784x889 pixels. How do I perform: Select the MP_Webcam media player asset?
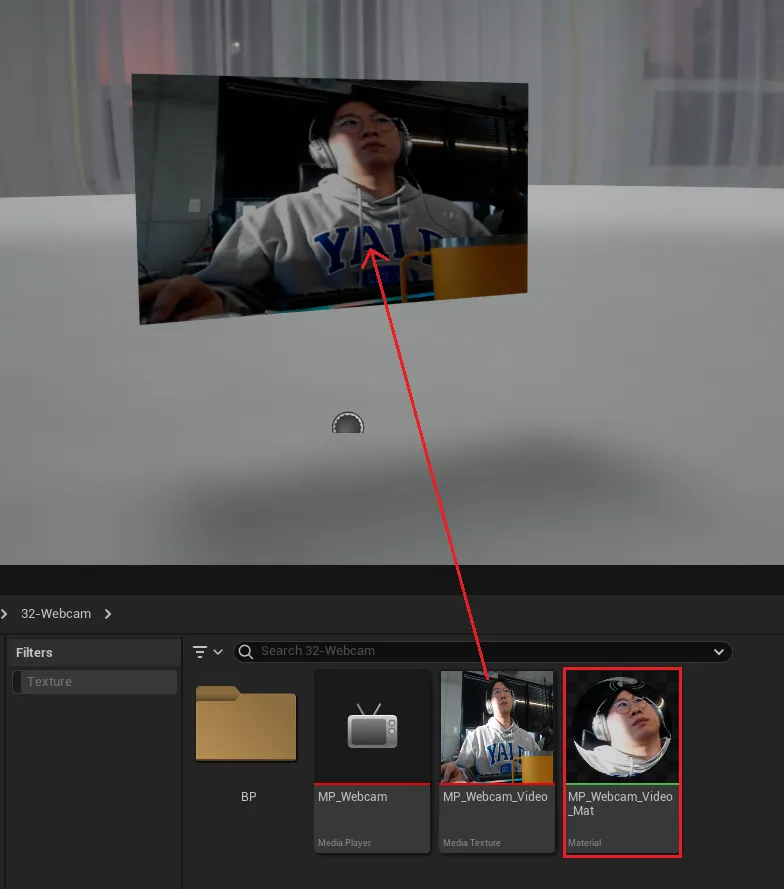click(x=372, y=761)
